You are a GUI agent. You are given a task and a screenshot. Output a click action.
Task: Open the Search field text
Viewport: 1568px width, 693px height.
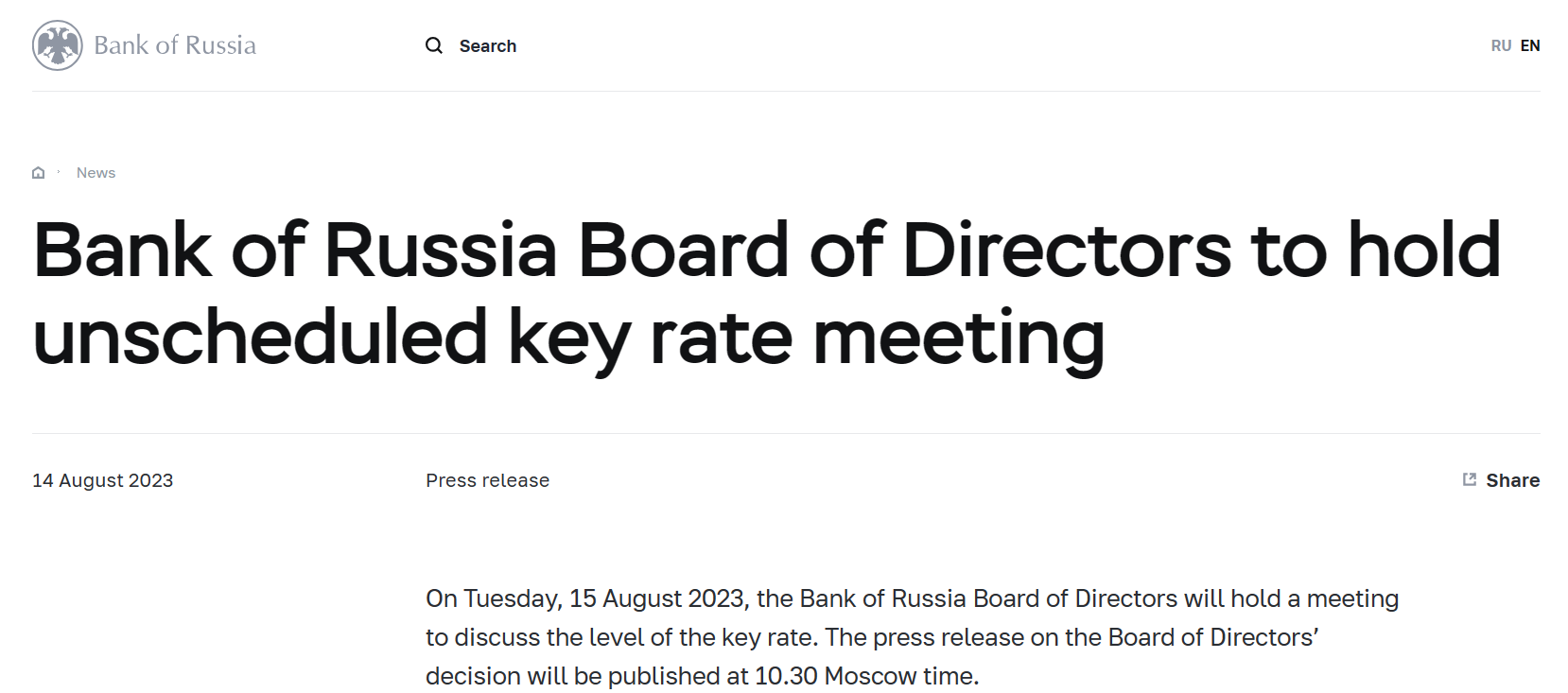[x=488, y=46]
